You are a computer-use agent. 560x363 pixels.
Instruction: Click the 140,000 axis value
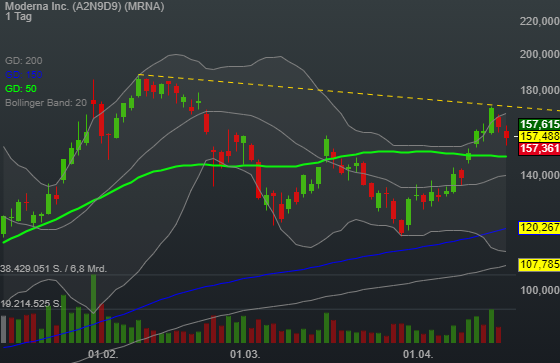540,175
